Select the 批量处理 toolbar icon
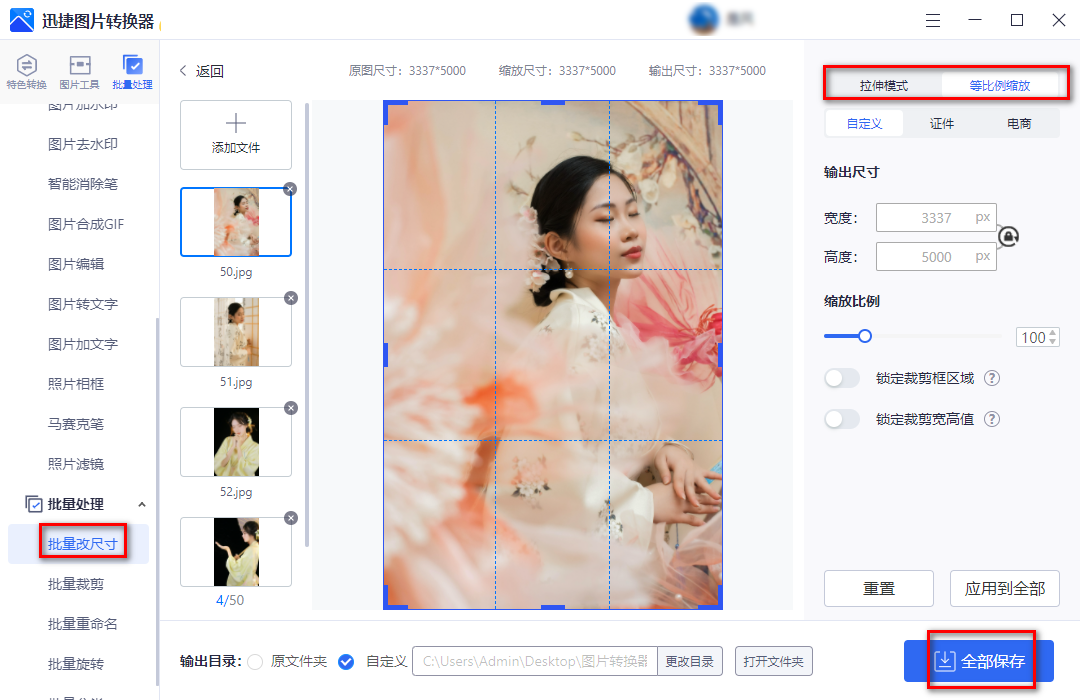Viewport: 1080px width, 700px height. click(x=132, y=72)
